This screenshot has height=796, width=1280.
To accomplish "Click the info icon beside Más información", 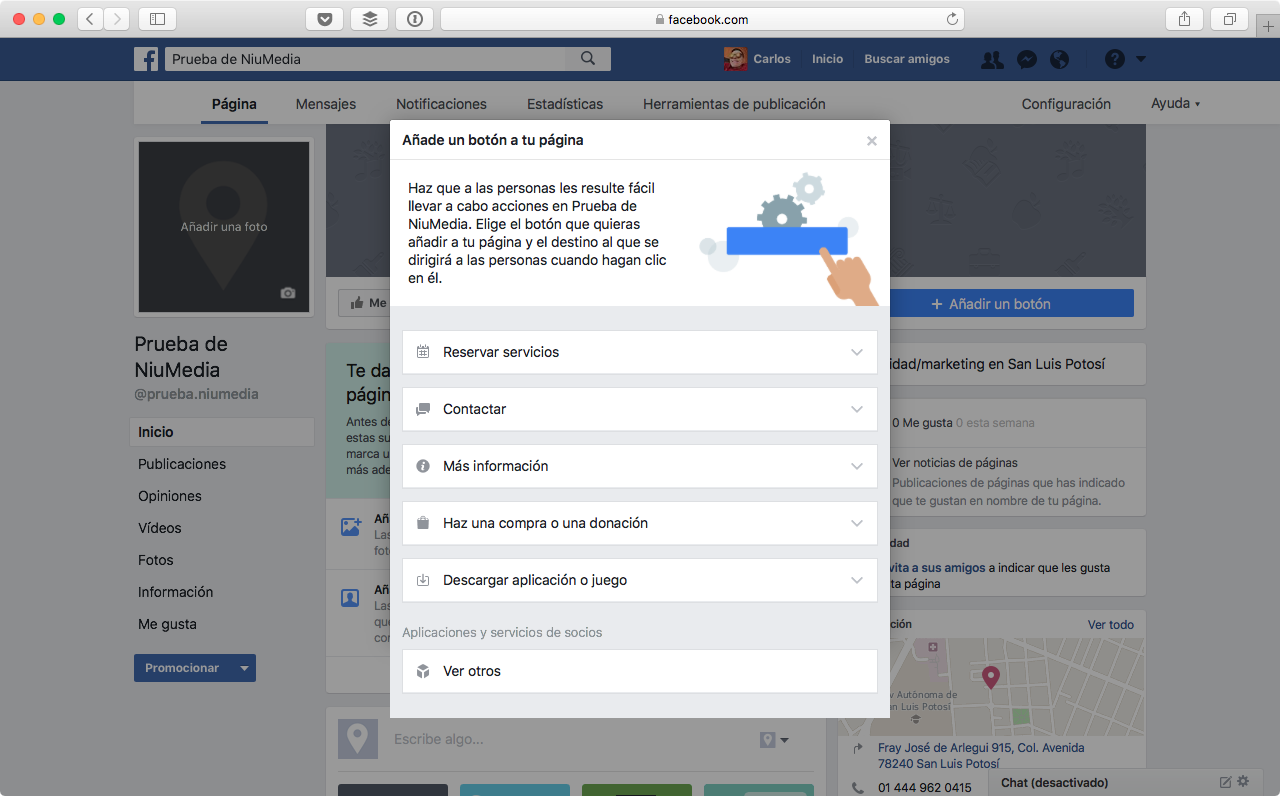I will coord(423,466).
